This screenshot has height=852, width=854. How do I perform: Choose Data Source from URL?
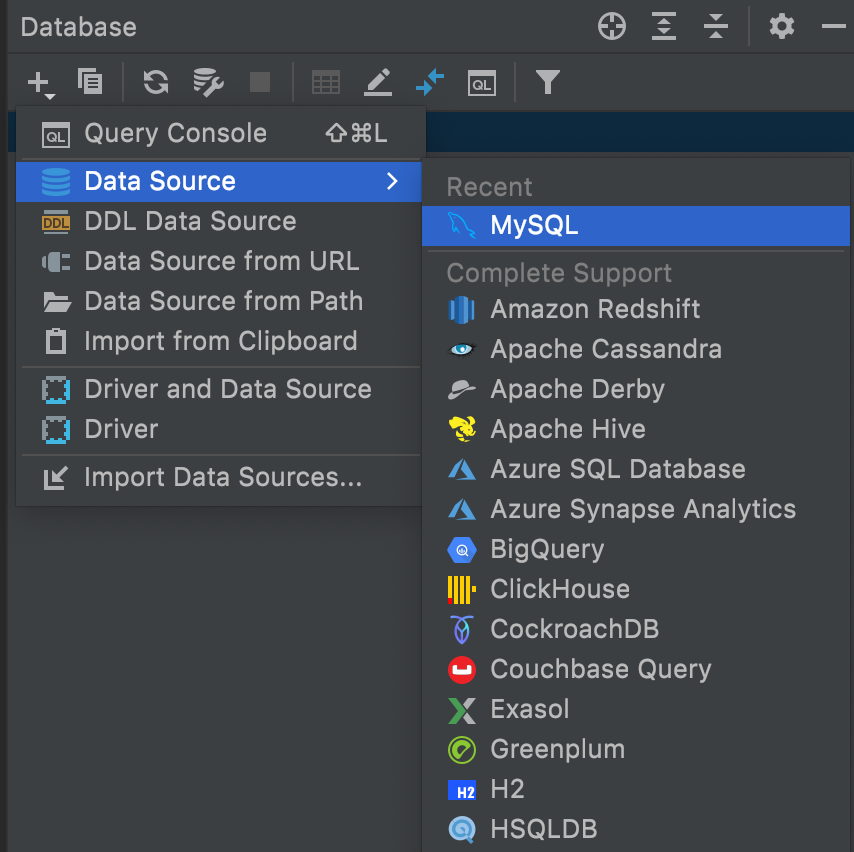point(218,261)
